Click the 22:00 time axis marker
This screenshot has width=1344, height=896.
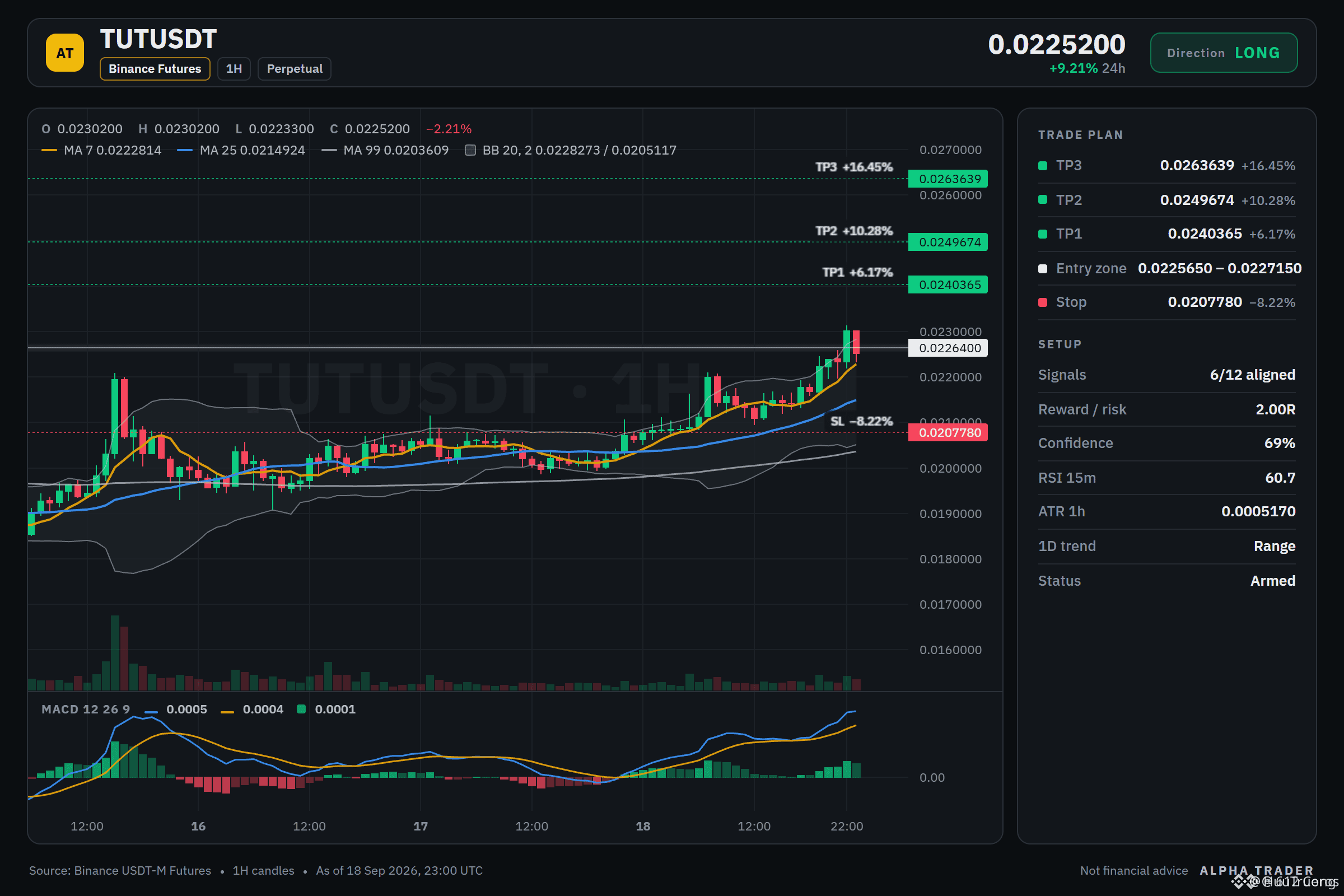click(x=846, y=827)
